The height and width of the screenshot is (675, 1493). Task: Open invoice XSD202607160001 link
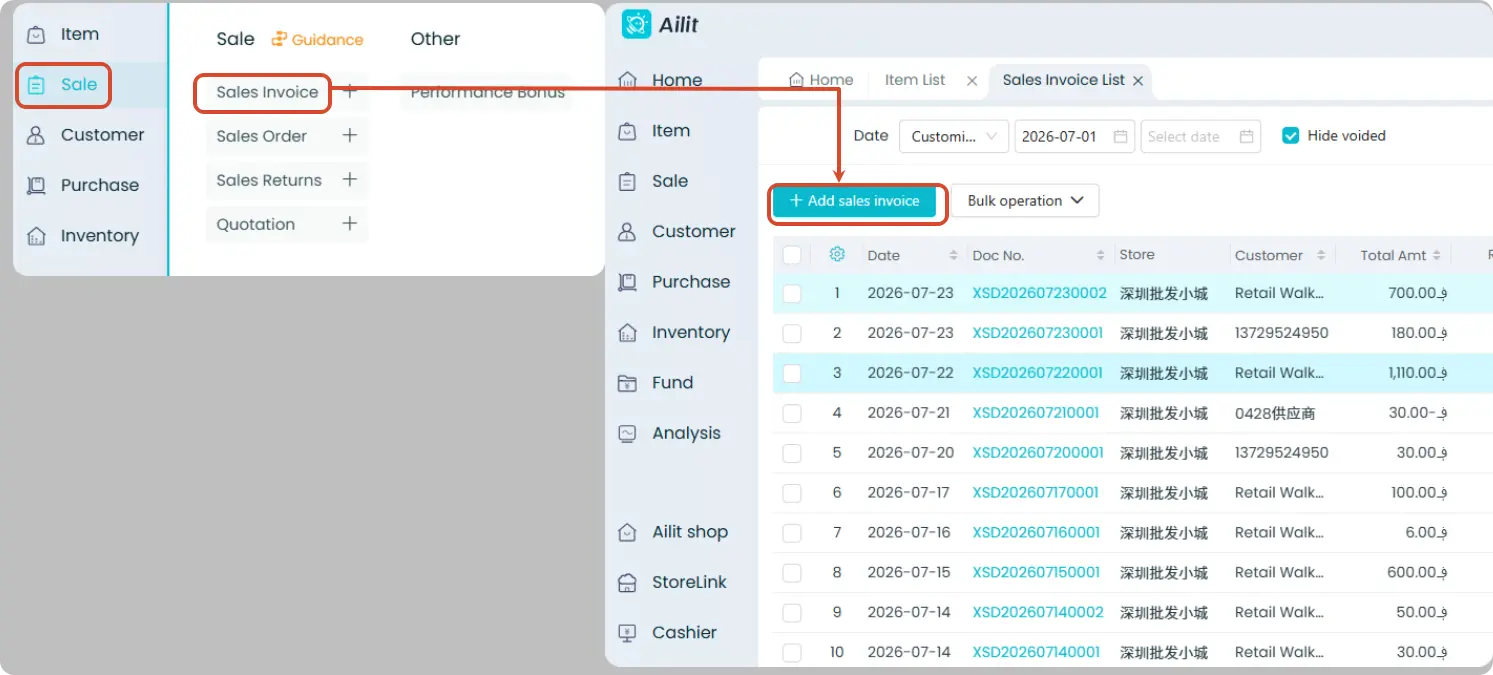pos(1035,533)
